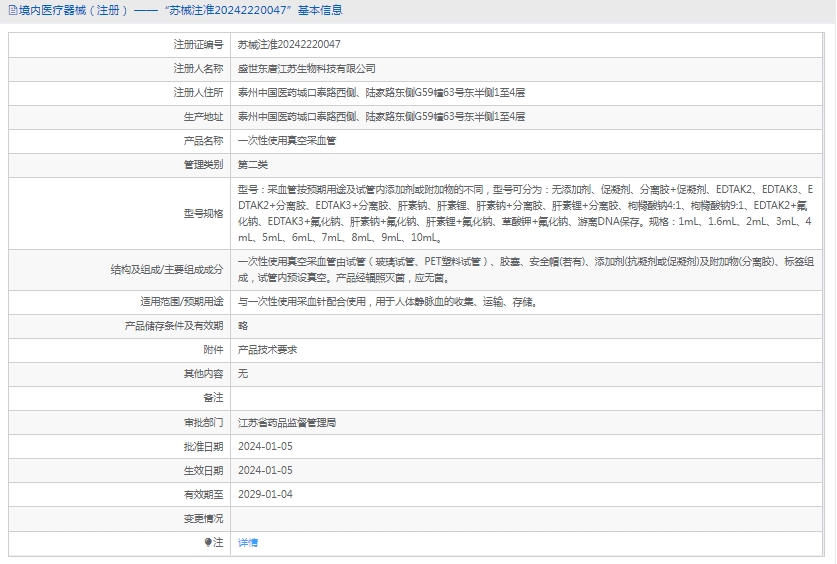Click the 产品储存条件及有效期 label
This screenshot has width=837, height=564.
coord(174,326)
